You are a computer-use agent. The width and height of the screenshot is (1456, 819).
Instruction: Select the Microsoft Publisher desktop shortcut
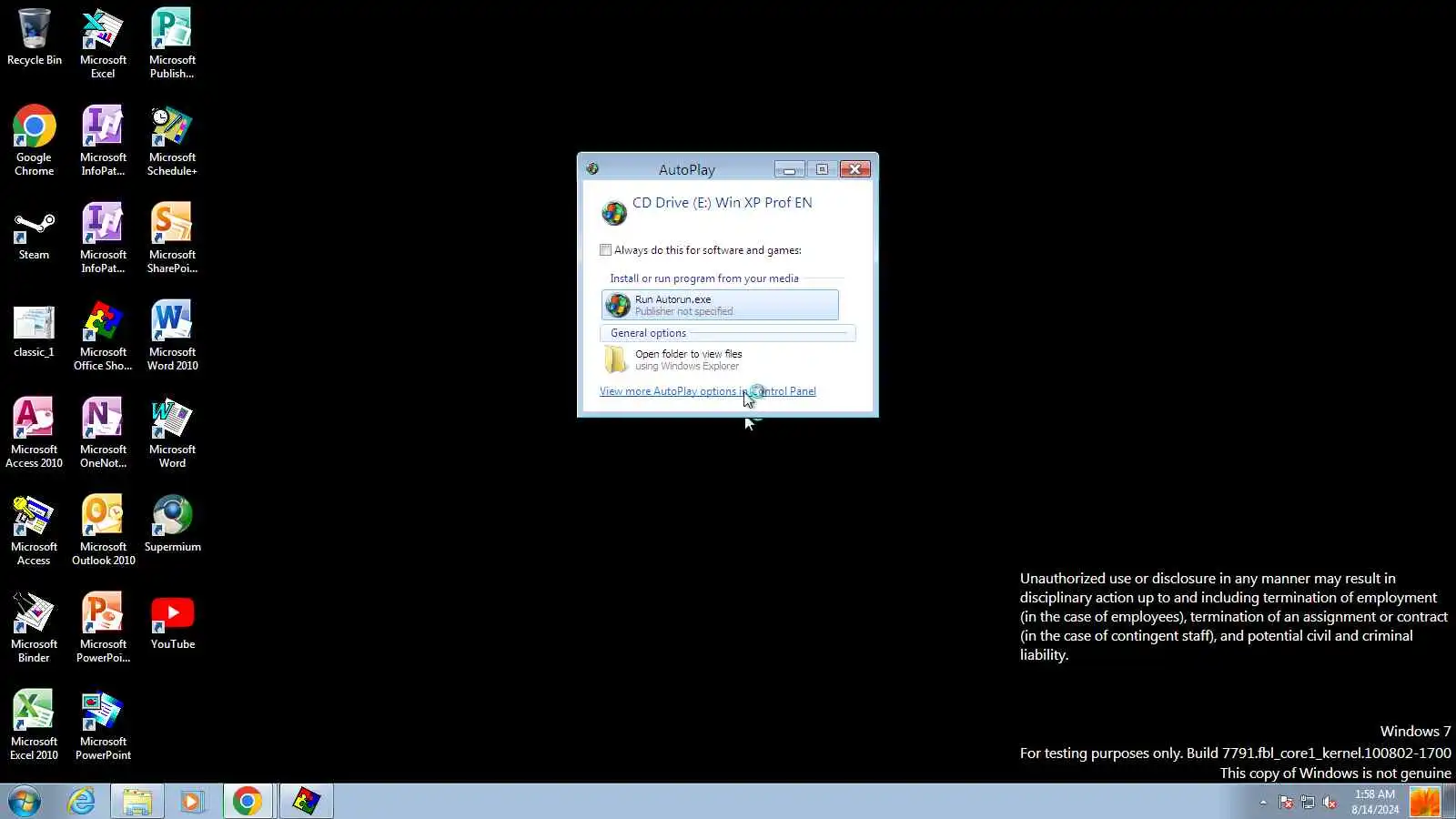(x=172, y=44)
